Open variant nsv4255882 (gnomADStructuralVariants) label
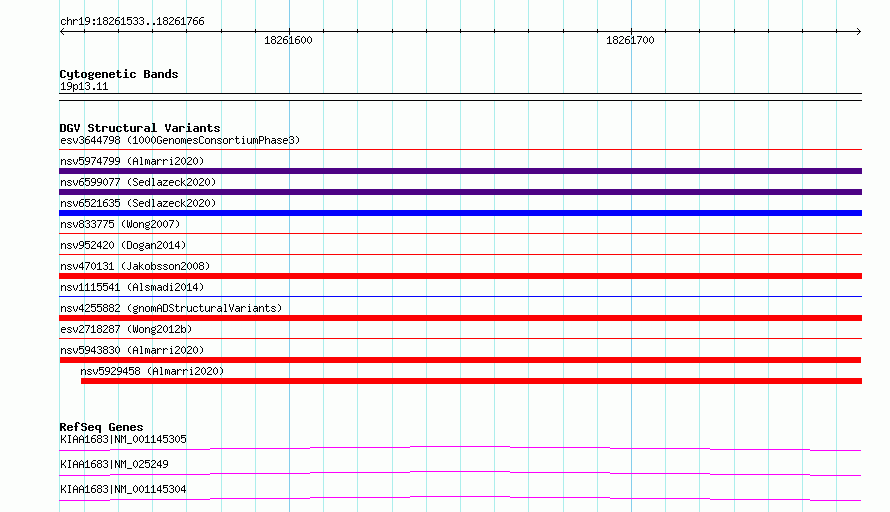Viewport: 890px width, 512px height. (171, 308)
